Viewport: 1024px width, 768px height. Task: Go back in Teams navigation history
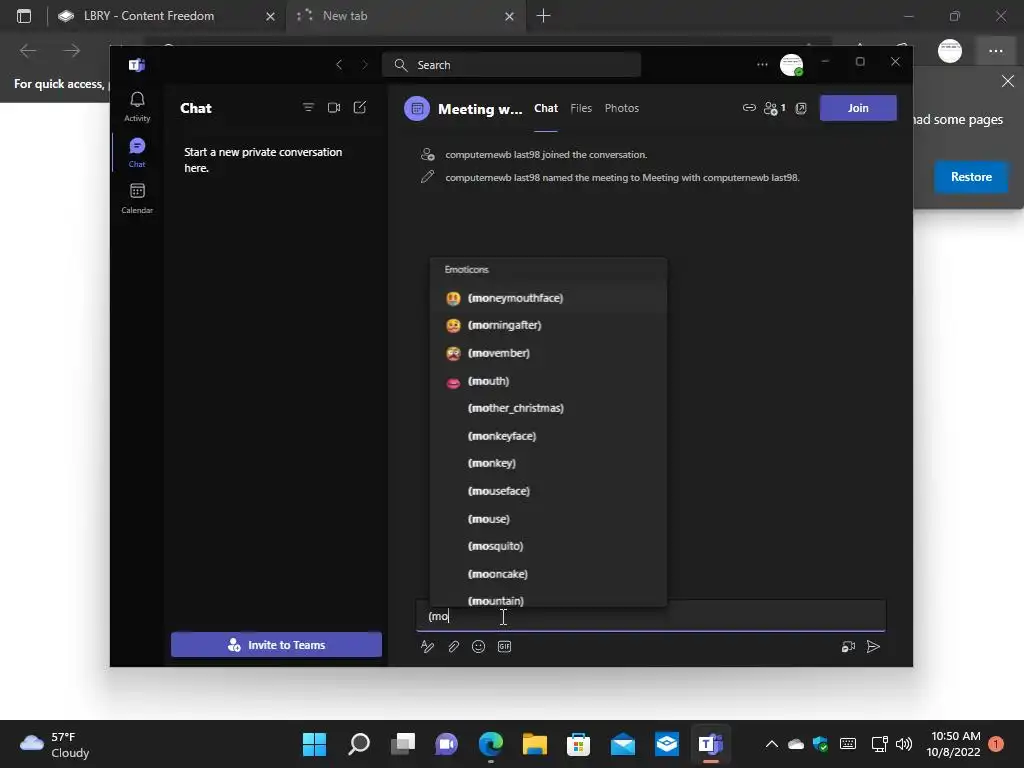tap(339, 65)
